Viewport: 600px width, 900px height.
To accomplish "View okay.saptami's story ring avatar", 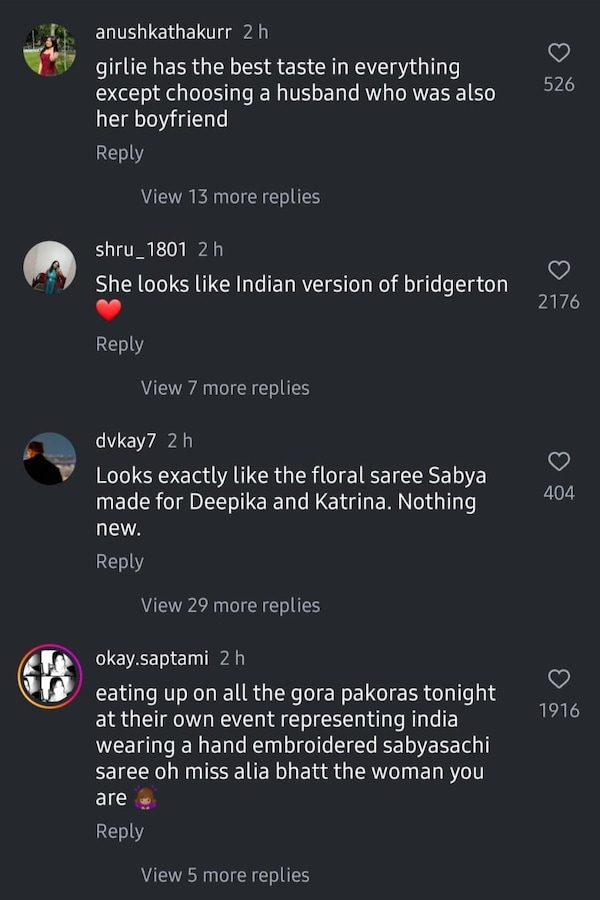I will pos(49,676).
